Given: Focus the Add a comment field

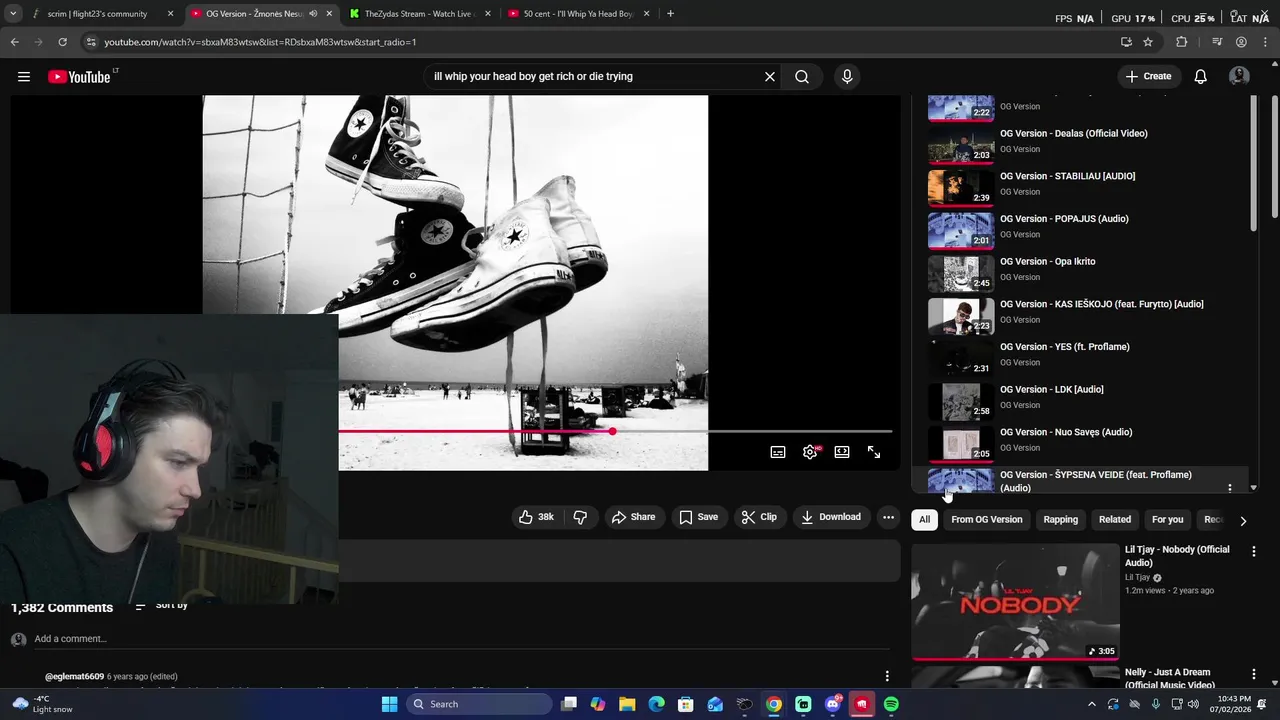Looking at the screenshot, I should click(x=460, y=639).
